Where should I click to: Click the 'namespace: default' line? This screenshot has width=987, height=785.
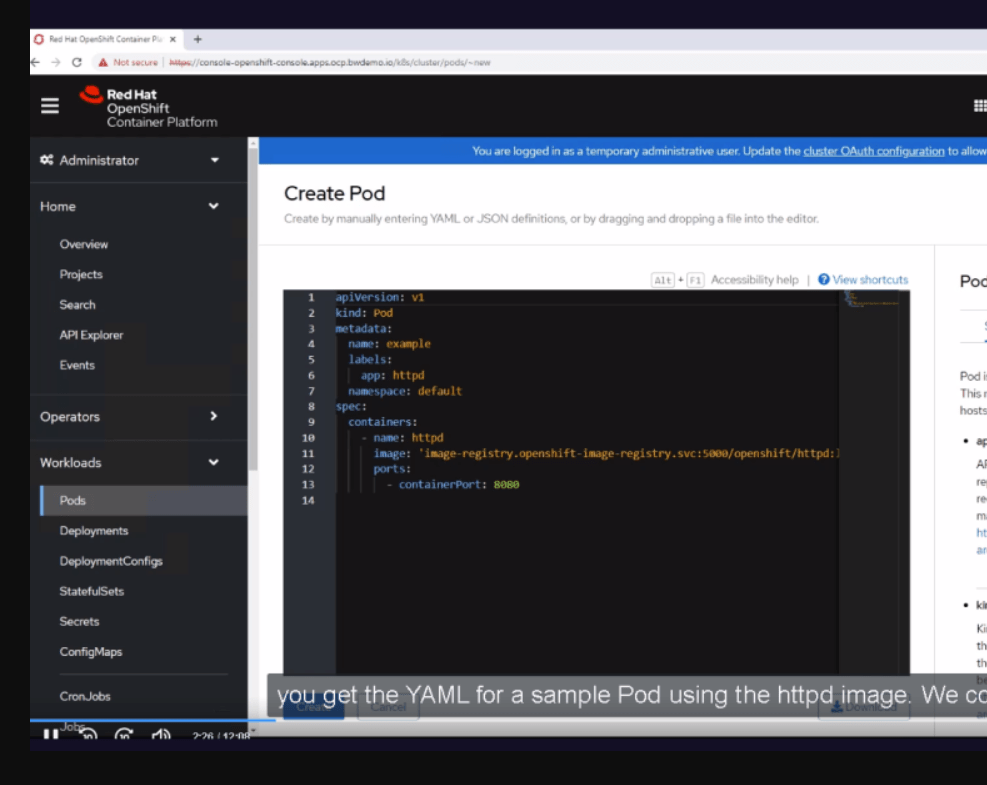[405, 391]
